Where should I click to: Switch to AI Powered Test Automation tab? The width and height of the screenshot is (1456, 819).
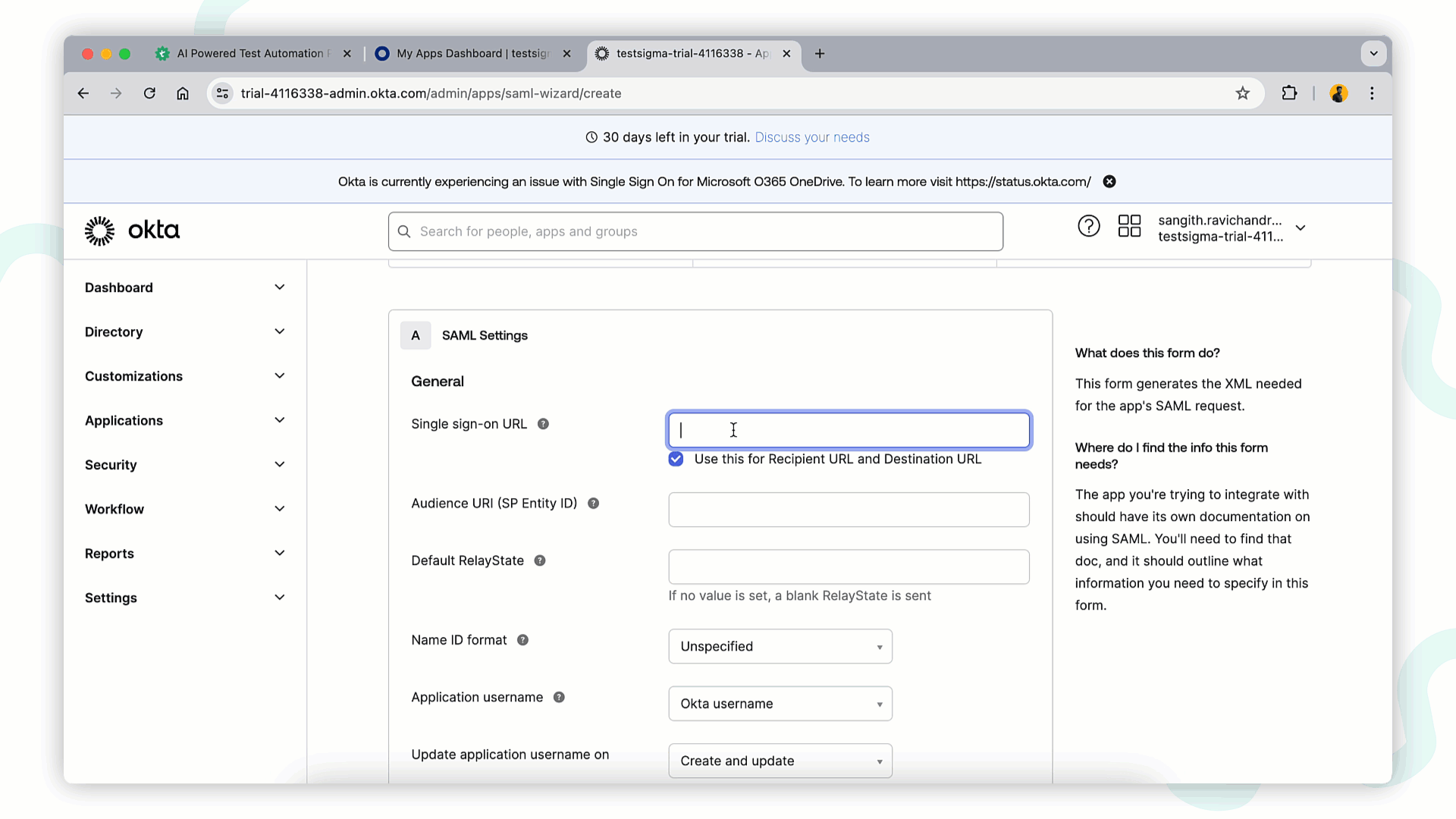(249, 54)
